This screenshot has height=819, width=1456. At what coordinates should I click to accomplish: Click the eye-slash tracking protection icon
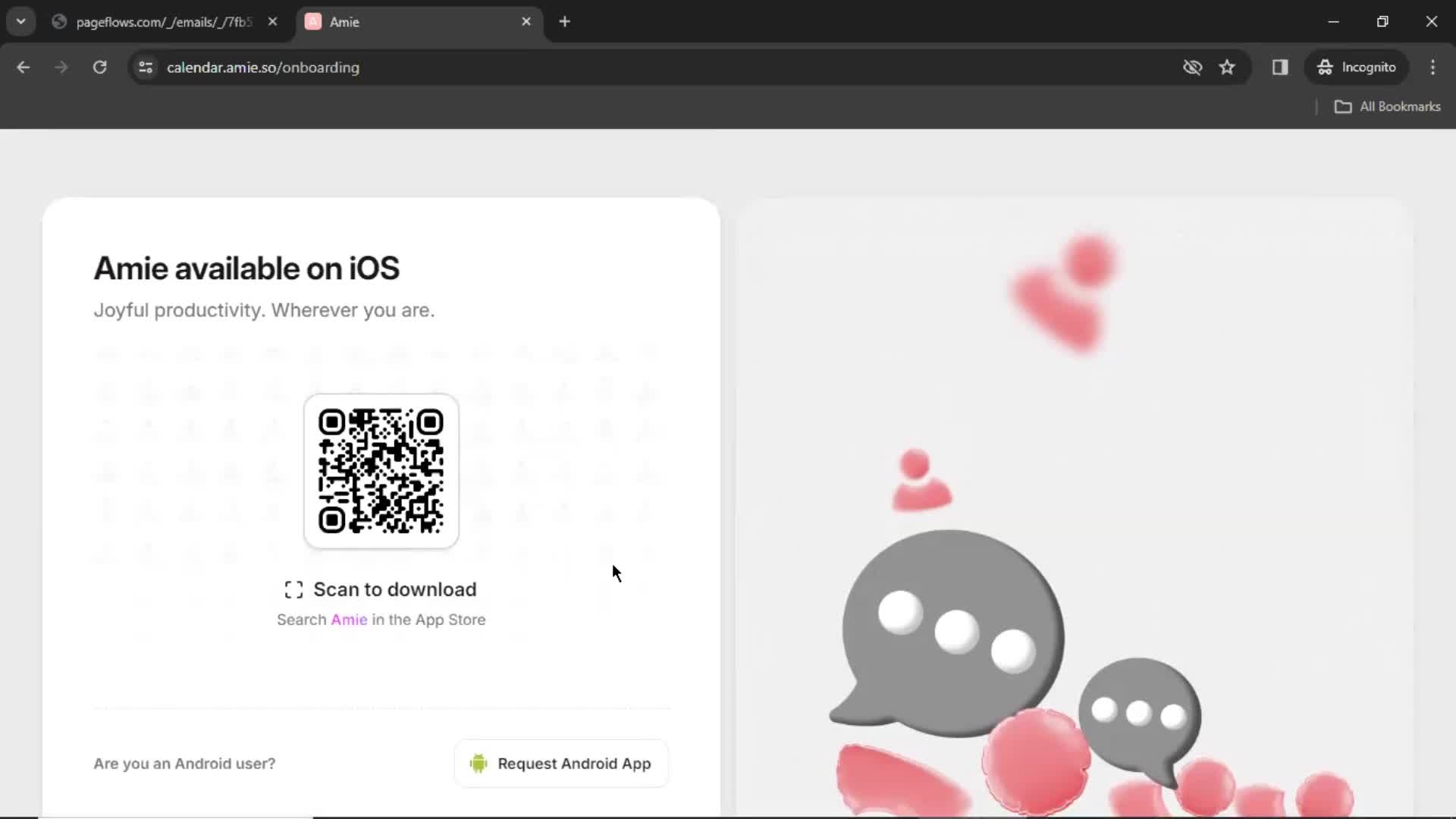point(1192,67)
